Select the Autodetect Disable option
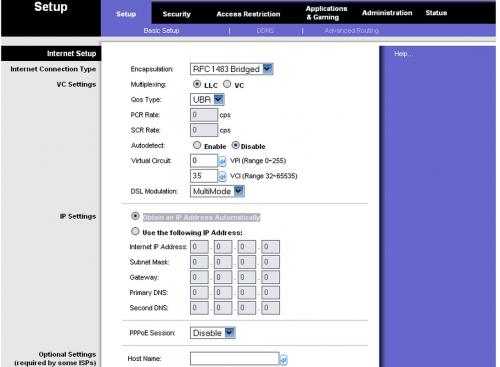This screenshot has height=367, width=500. click(236, 145)
